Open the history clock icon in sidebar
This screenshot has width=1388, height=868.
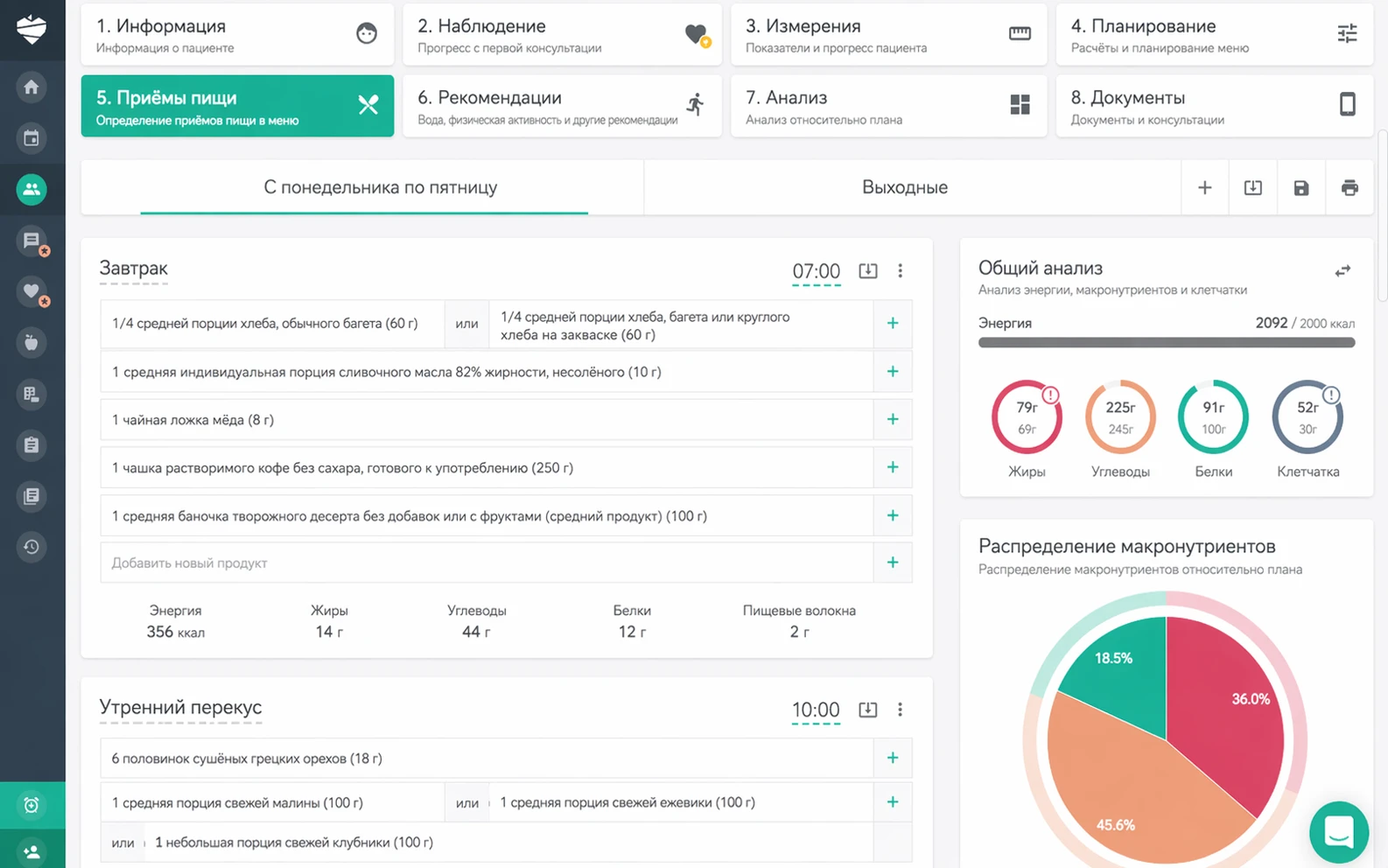pyautogui.click(x=32, y=547)
